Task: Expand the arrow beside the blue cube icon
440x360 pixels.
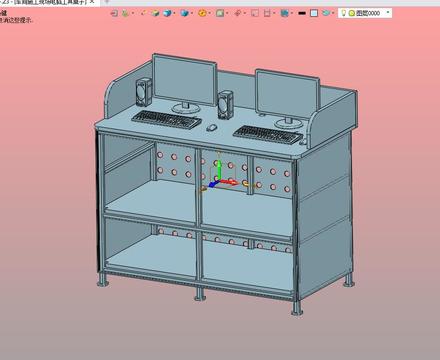Action: click(192, 13)
